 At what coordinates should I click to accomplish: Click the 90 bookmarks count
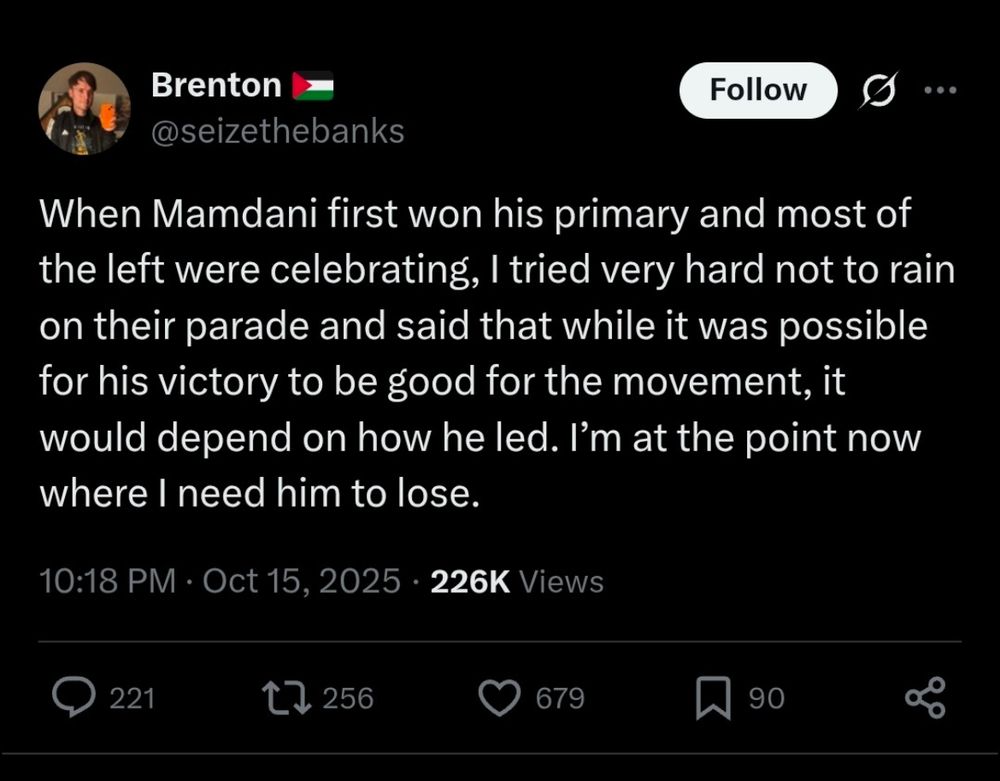pyautogui.click(x=767, y=698)
